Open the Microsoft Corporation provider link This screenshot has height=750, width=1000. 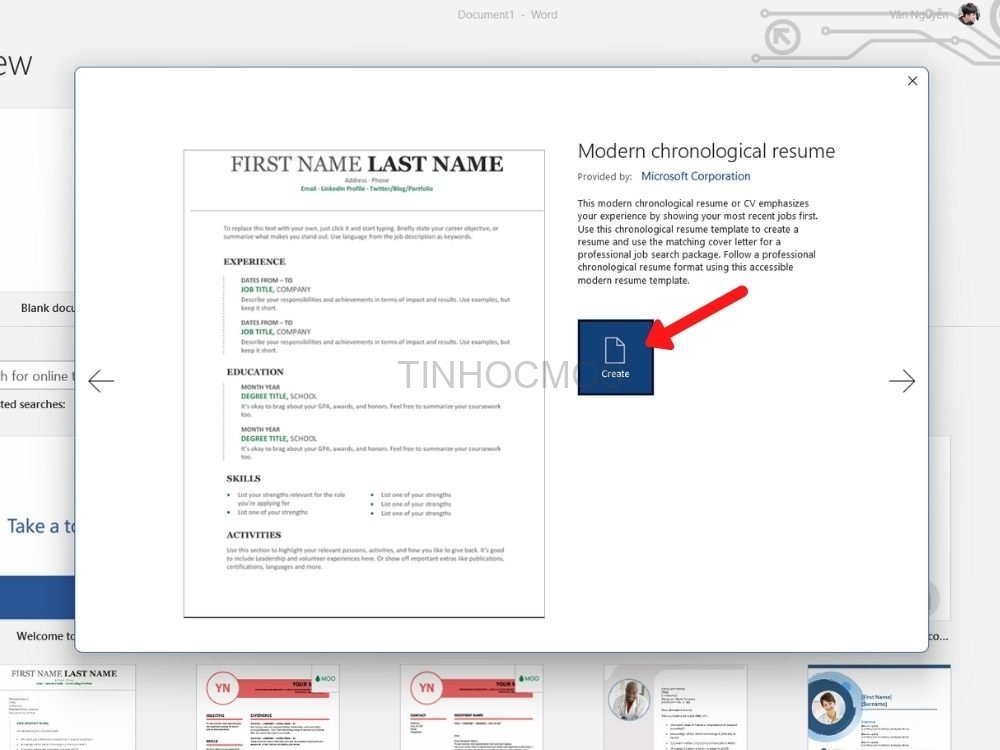coord(695,176)
